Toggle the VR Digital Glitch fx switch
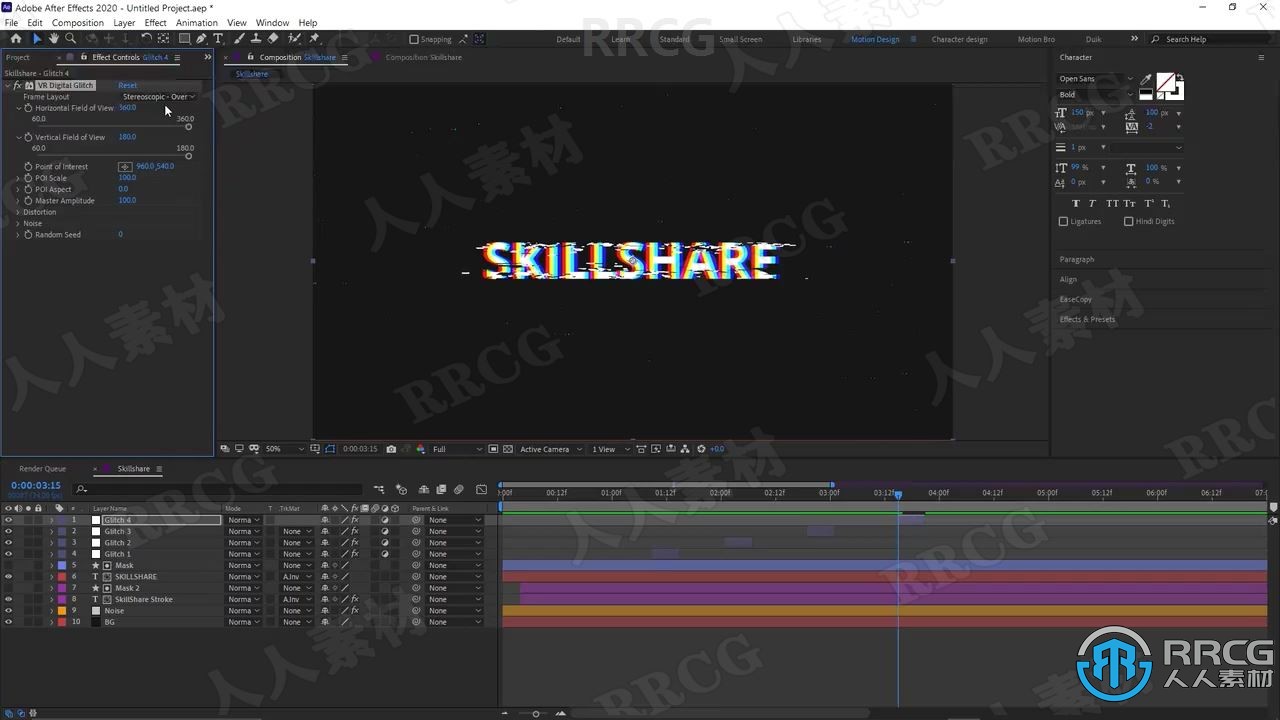Image resolution: width=1280 pixels, height=720 pixels. 17,86
